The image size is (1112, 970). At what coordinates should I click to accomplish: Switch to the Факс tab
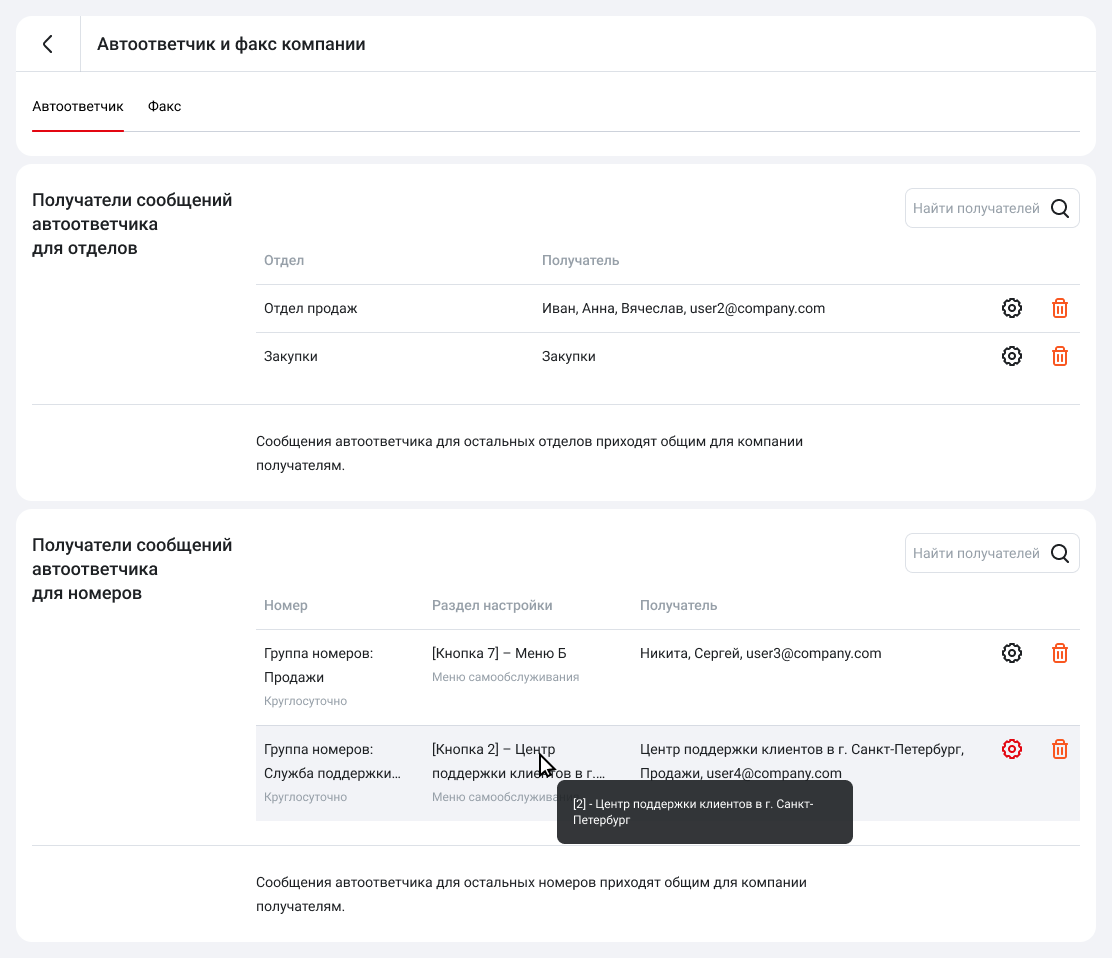pyautogui.click(x=164, y=106)
